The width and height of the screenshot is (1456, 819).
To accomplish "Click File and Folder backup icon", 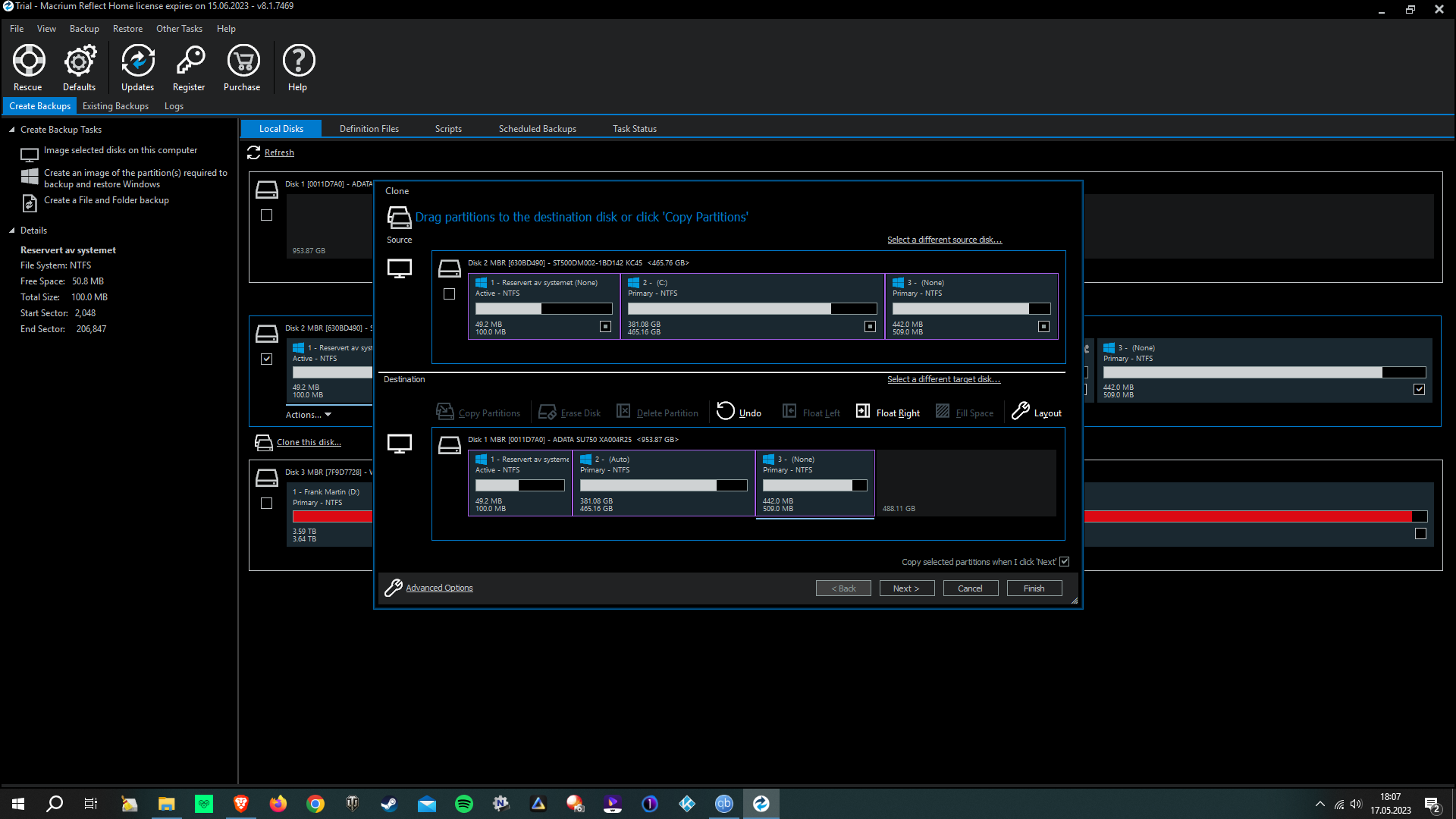I will [30, 203].
